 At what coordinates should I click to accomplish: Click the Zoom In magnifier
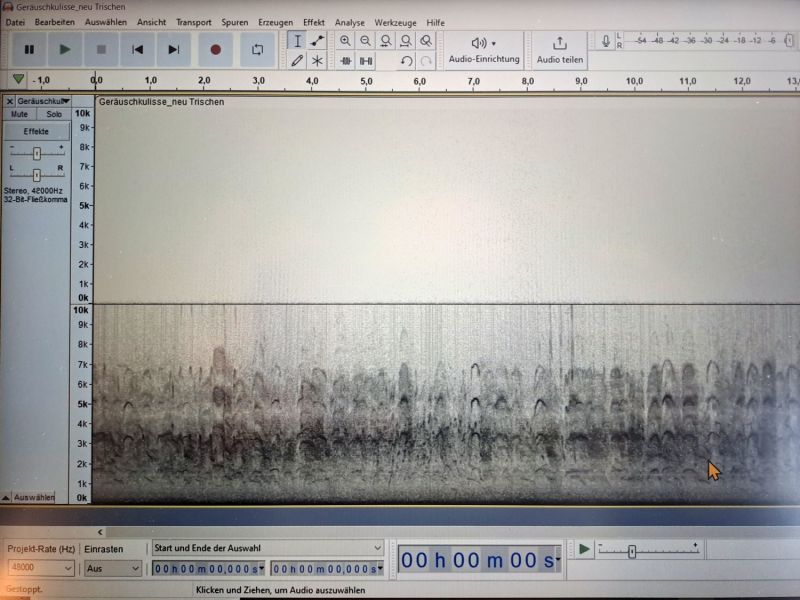pos(345,41)
